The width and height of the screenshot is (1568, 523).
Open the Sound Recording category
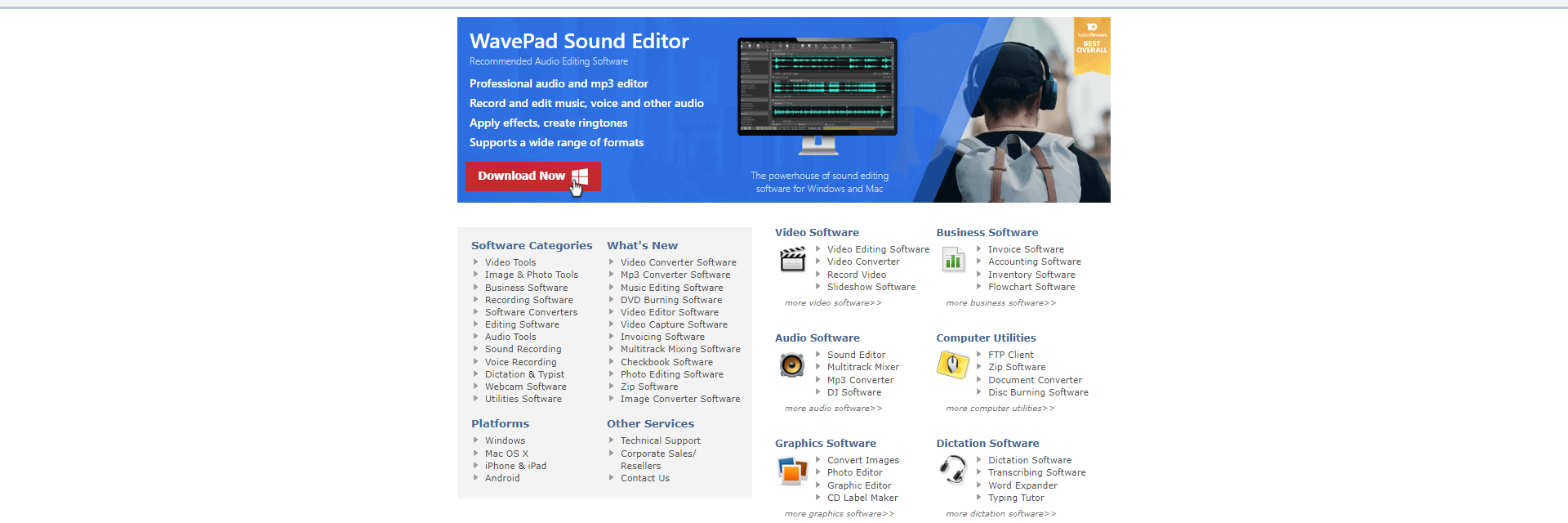523,349
